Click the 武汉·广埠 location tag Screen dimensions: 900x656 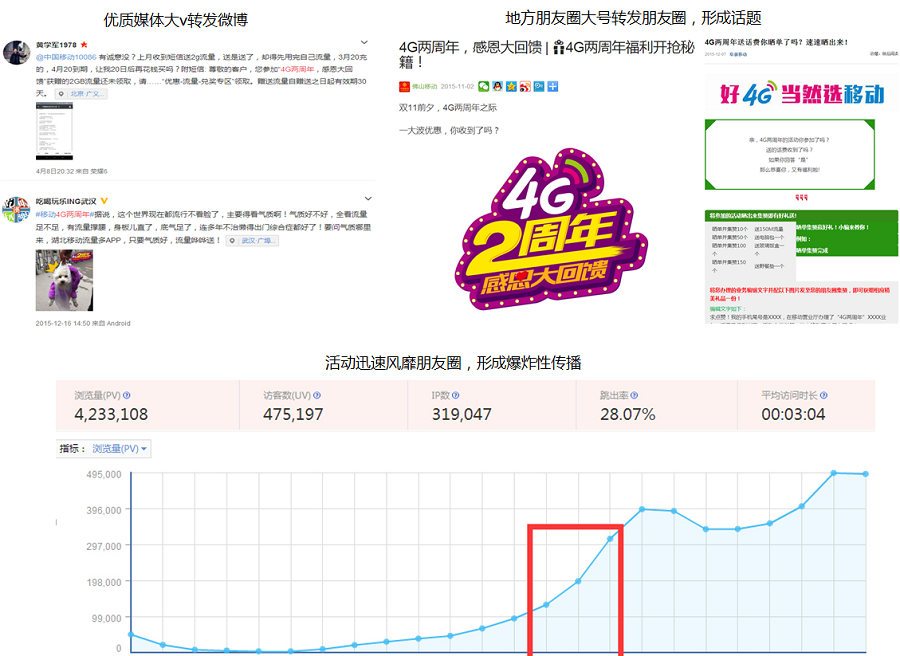click(x=252, y=240)
